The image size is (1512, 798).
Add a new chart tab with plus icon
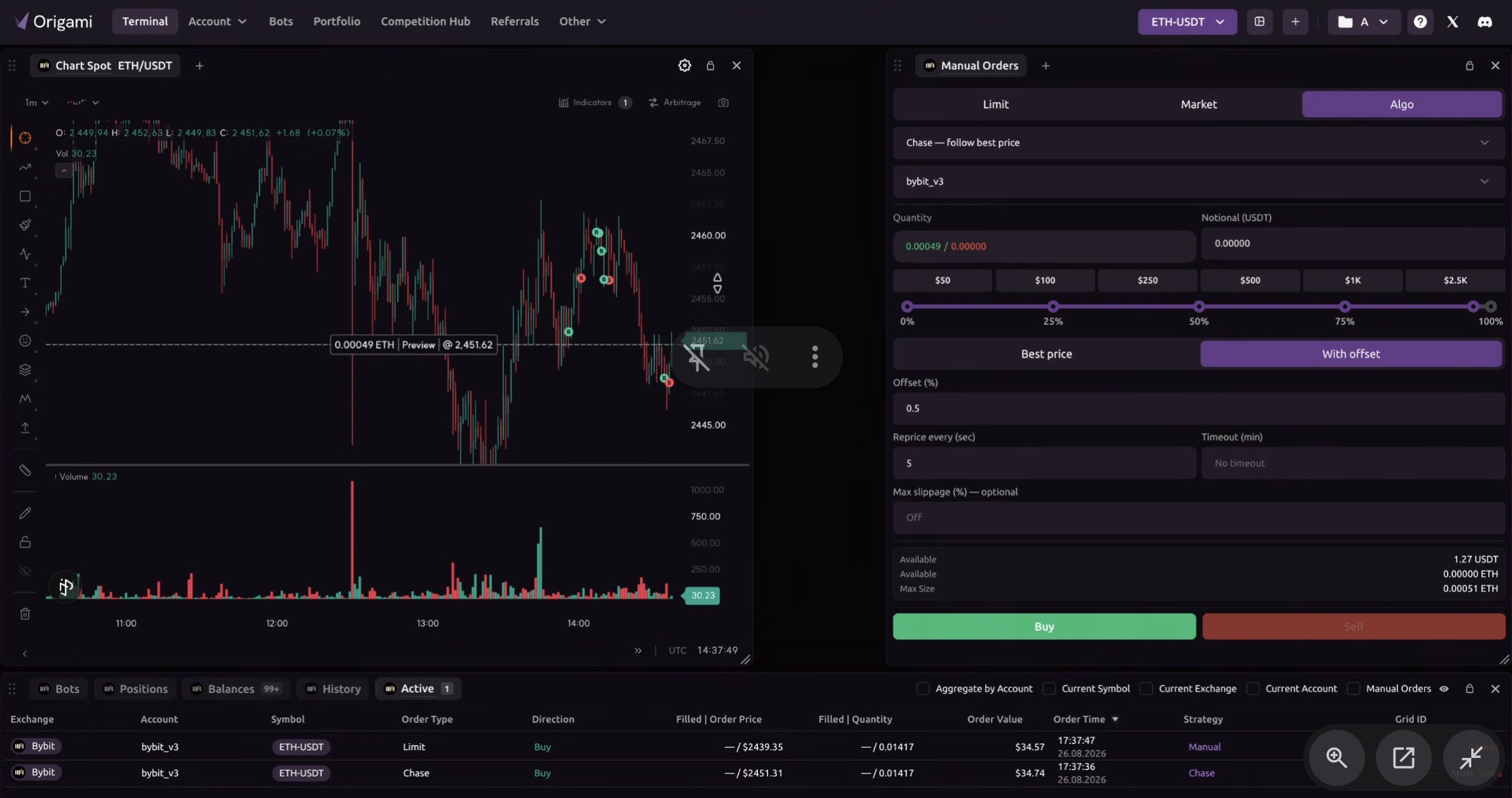coord(199,66)
